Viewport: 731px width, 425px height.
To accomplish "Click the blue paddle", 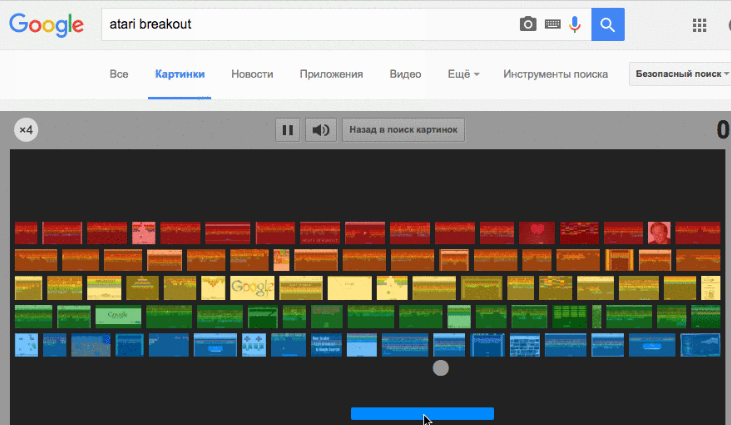I will coord(422,413).
